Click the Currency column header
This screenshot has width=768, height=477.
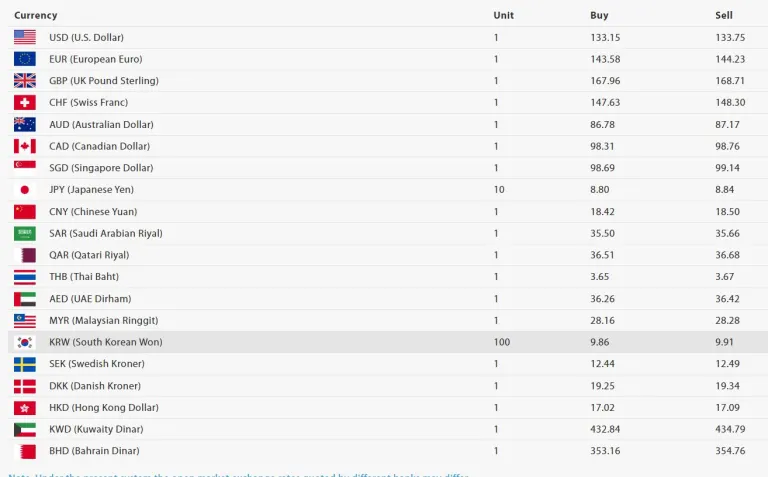(x=36, y=15)
